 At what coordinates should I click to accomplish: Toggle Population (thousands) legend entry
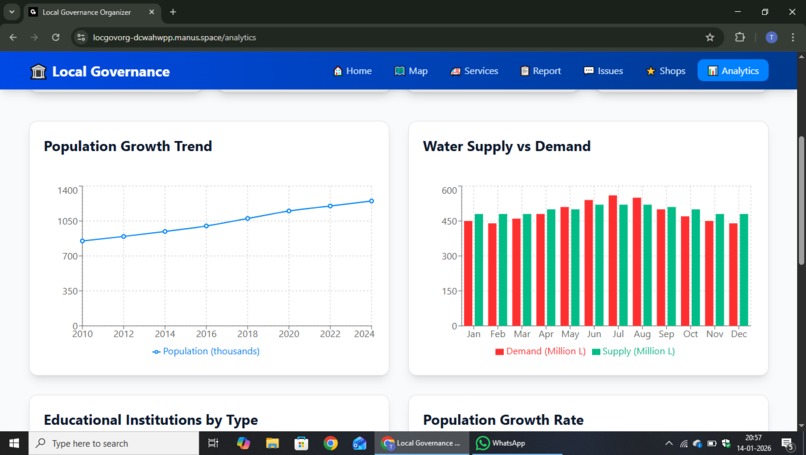pyautogui.click(x=206, y=351)
